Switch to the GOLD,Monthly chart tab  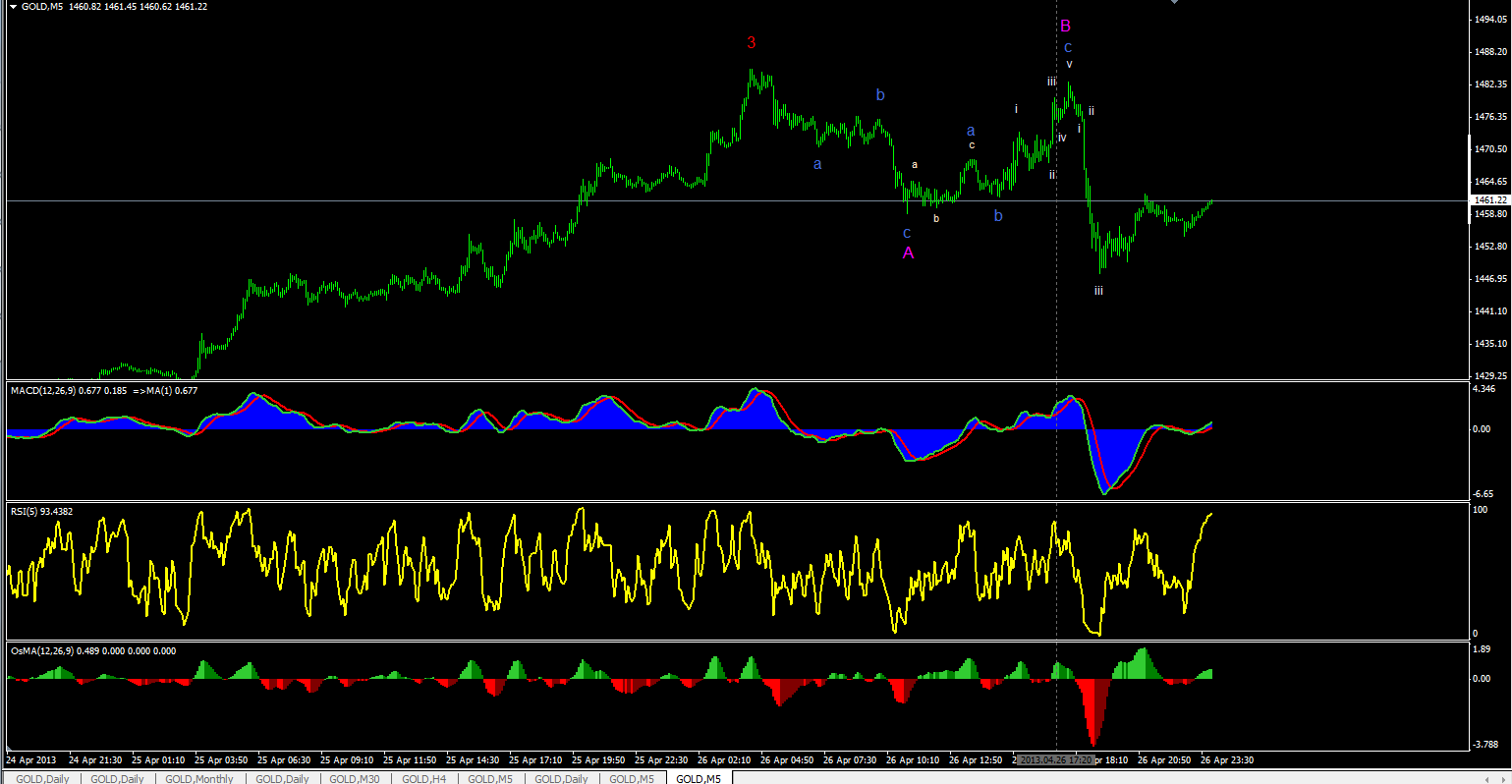[x=199, y=778]
